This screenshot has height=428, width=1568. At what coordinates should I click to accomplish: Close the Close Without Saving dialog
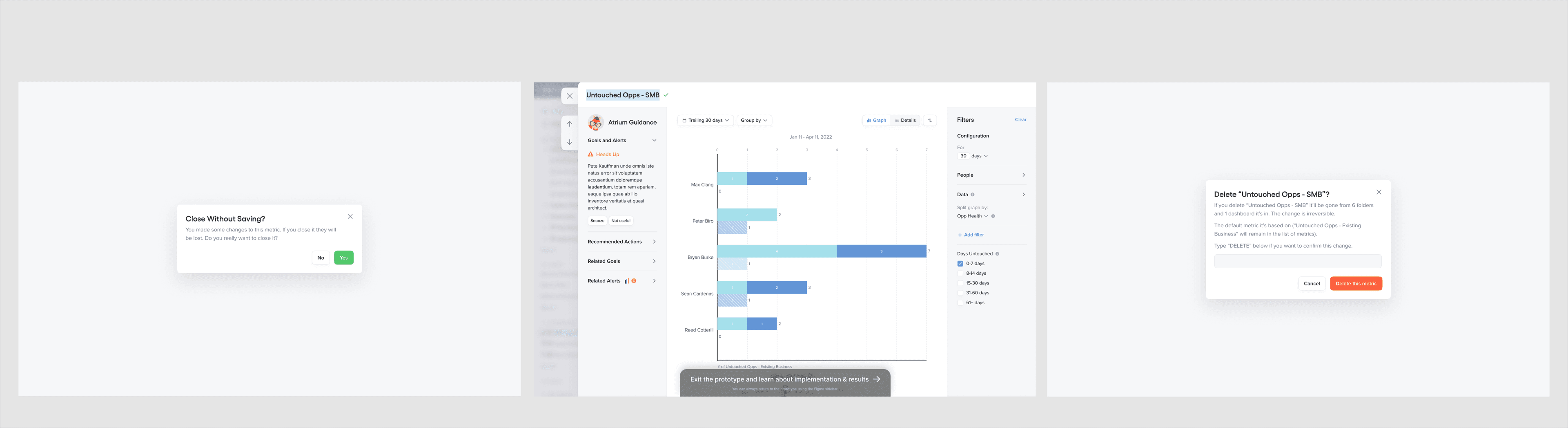[350, 216]
